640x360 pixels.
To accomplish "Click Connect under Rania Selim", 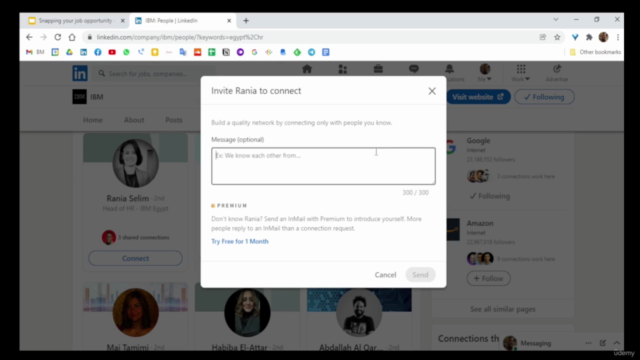I will (x=135, y=258).
